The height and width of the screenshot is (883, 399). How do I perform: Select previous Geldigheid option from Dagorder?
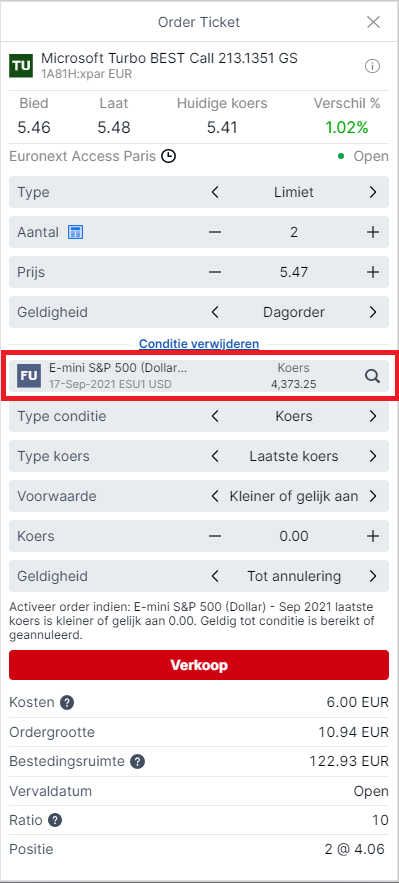point(215,312)
